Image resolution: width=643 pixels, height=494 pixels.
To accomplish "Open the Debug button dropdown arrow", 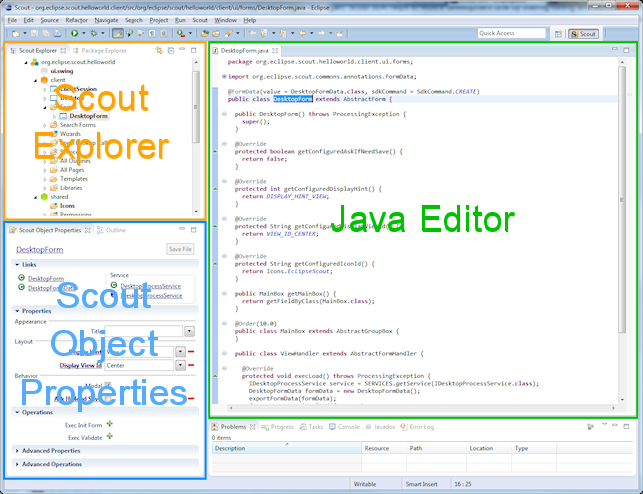I will (x=103, y=33).
